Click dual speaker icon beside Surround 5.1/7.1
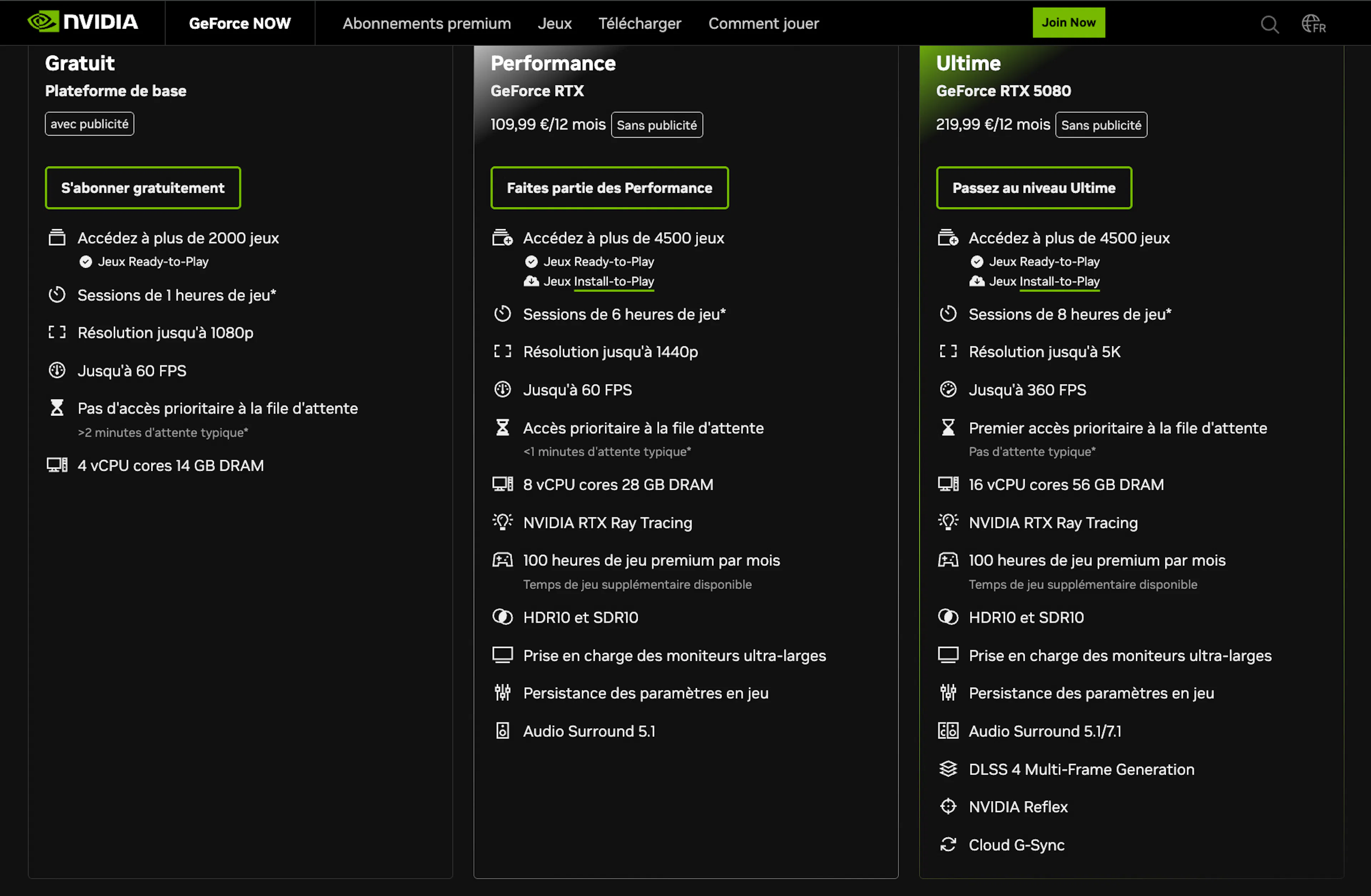 [x=948, y=731]
